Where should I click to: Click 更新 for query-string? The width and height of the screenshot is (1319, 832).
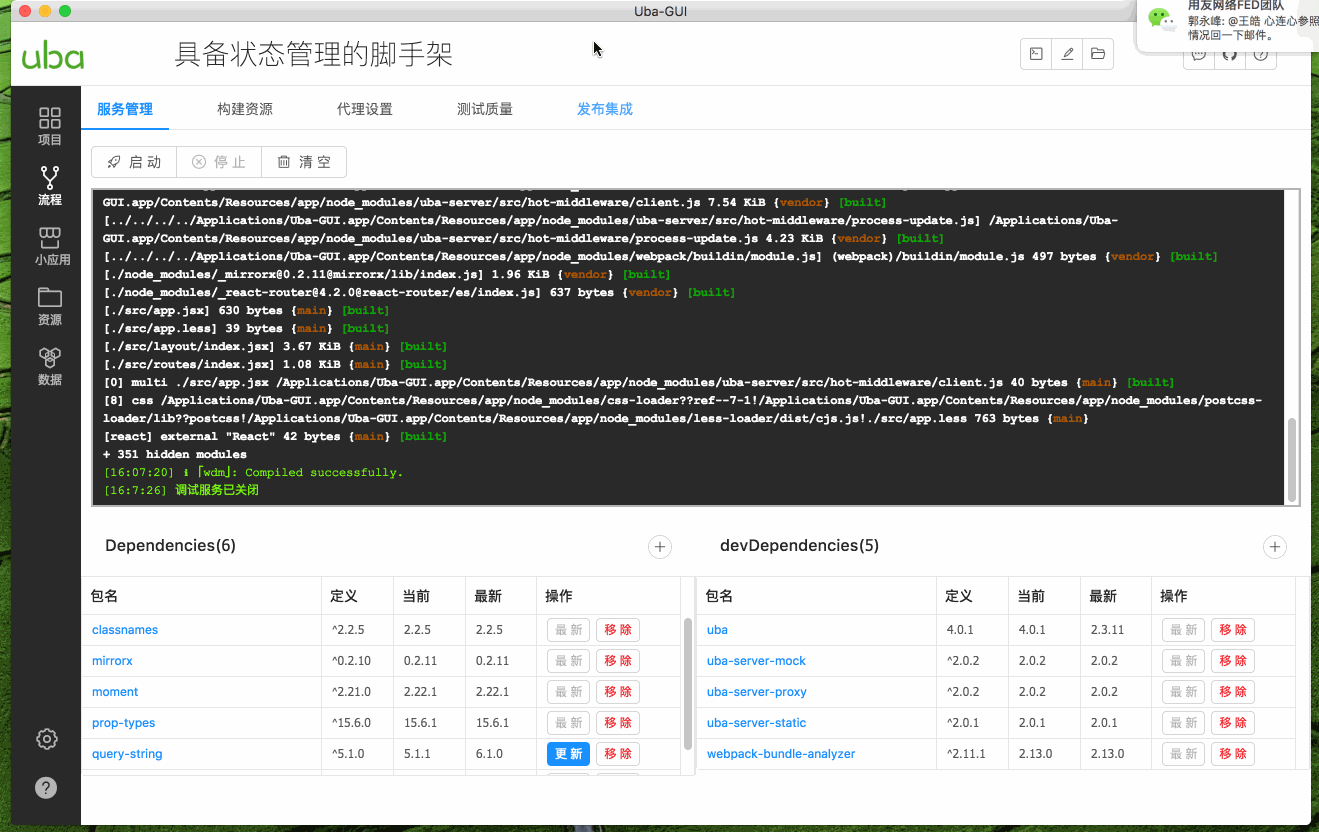click(568, 754)
